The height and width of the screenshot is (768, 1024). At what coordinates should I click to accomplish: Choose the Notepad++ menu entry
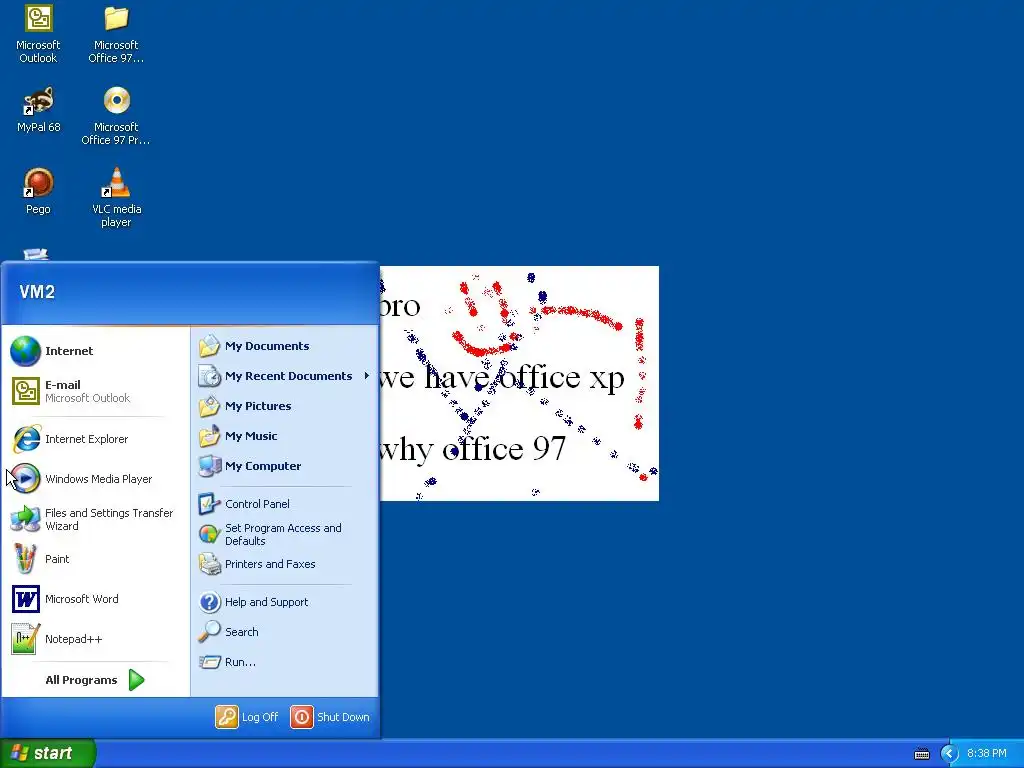[x=96, y=639]
